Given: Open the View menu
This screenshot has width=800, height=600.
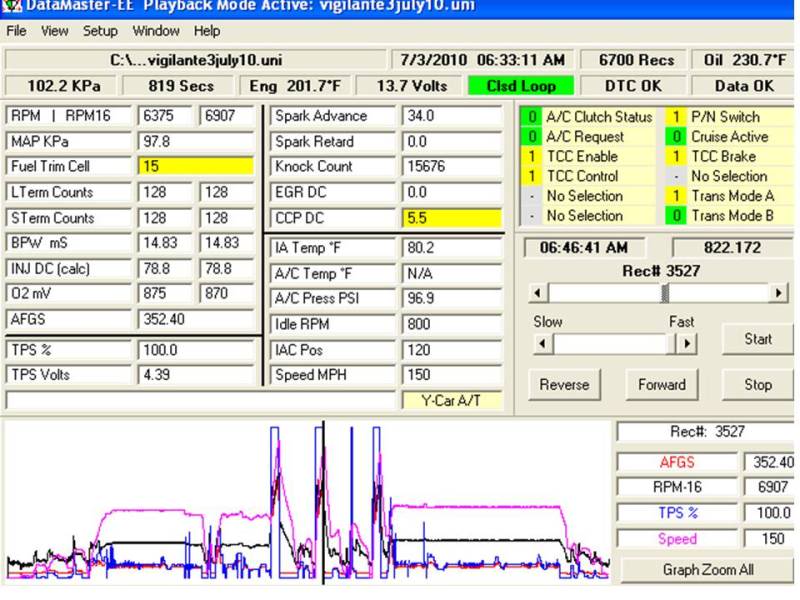Looking at the screenshot, I should 54,31.
